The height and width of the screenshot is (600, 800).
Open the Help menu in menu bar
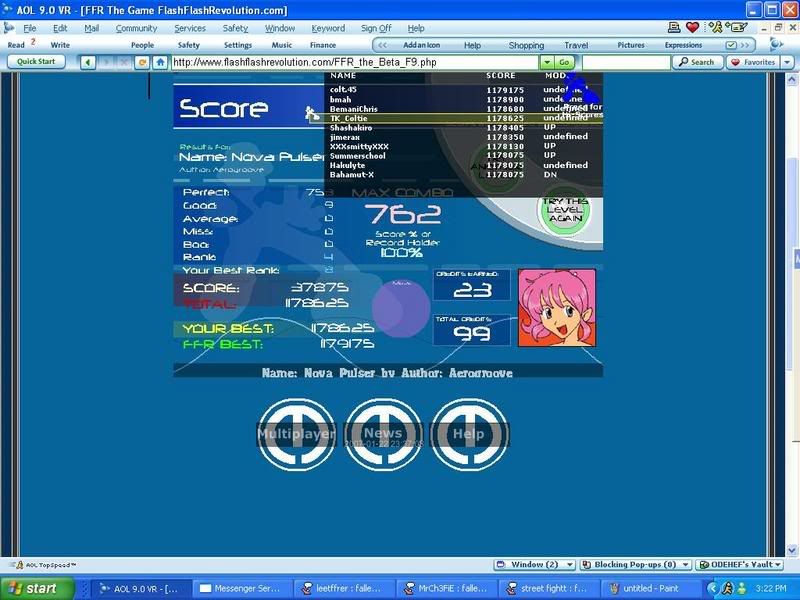point(416,28)
